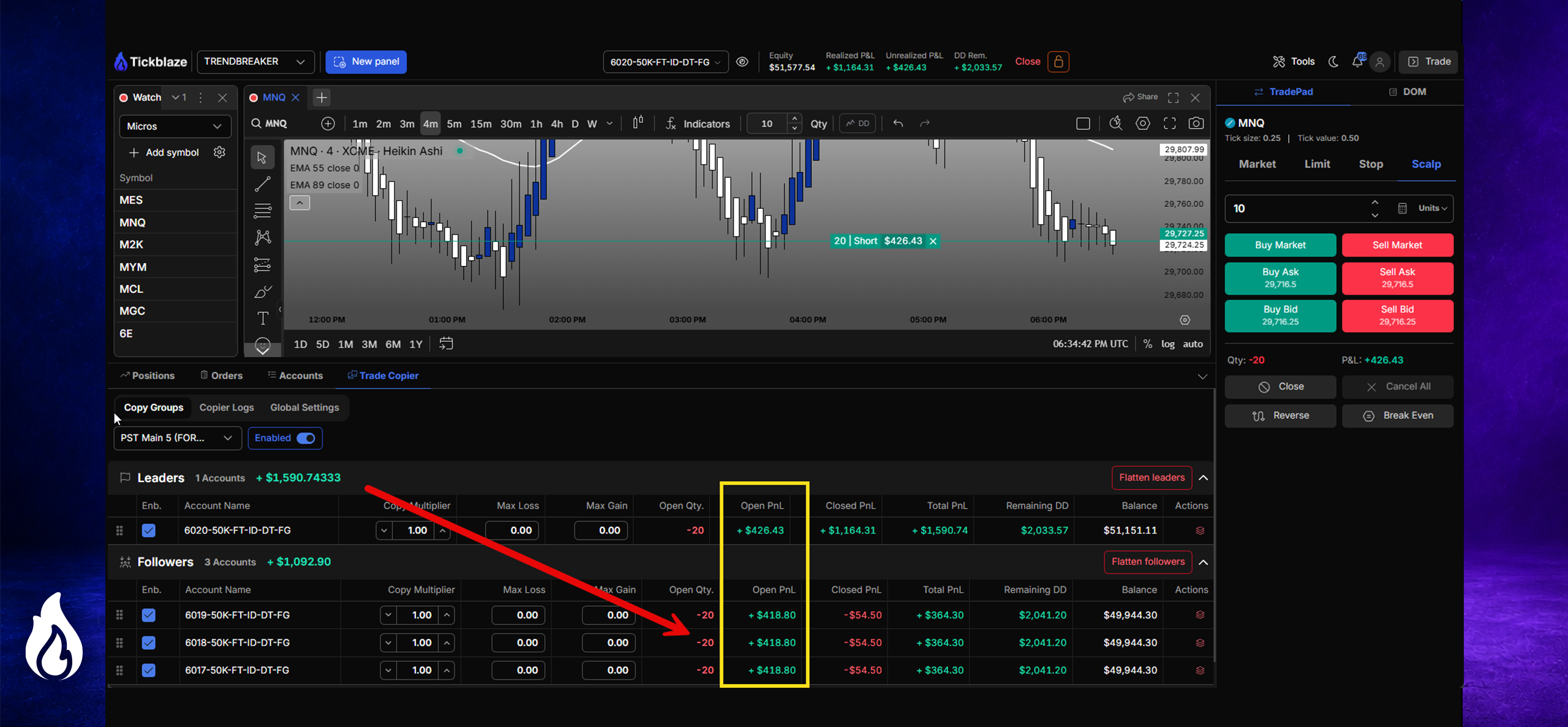Image resolution: width=1568 pixels, height=727 pixels.
Task: Switch to the Positions tab
Action: pyautogui.click(x=148, y=375)
